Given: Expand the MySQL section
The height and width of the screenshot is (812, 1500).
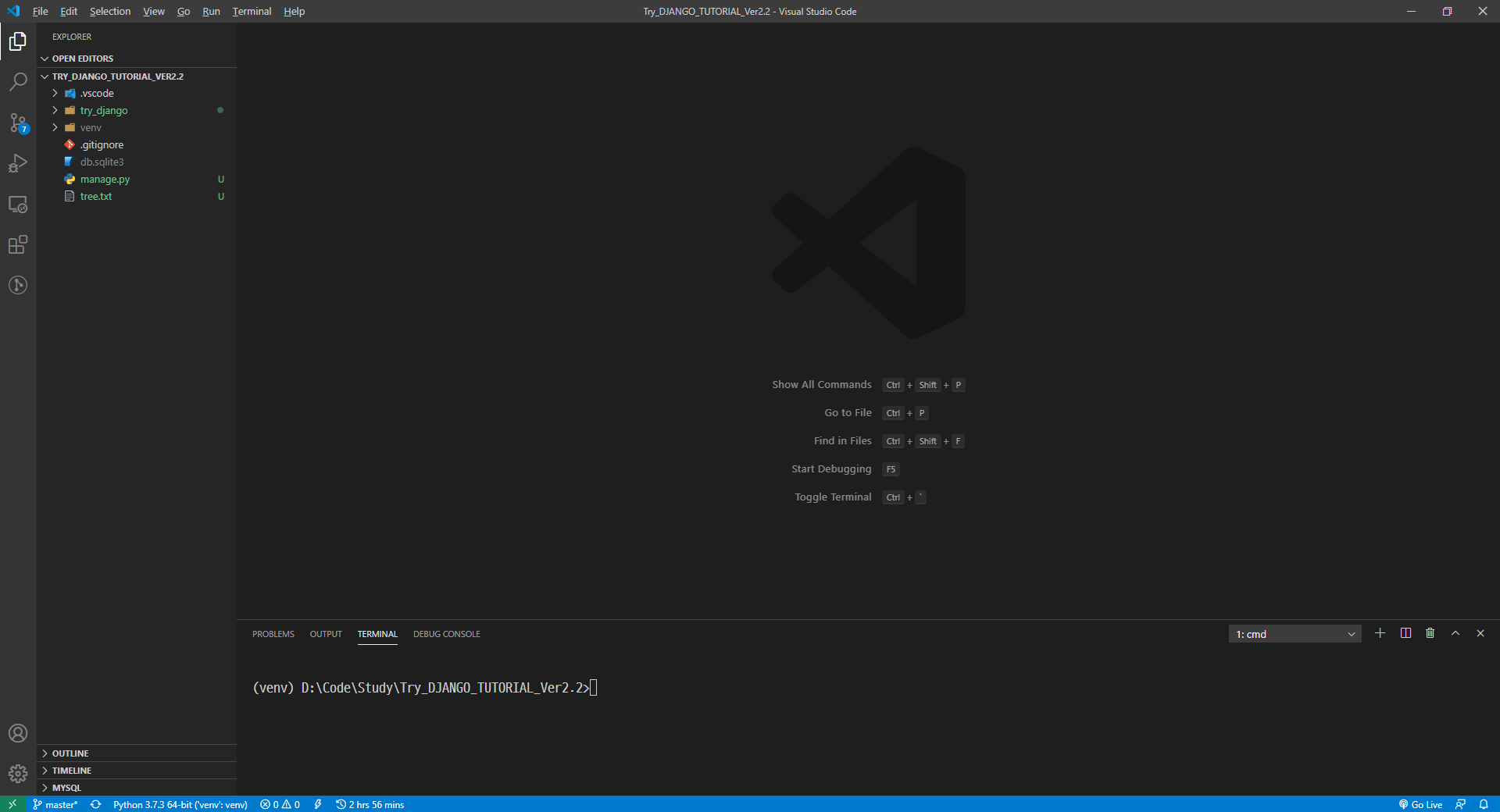Looking at the screenshot, I should (x=137, y=788).
